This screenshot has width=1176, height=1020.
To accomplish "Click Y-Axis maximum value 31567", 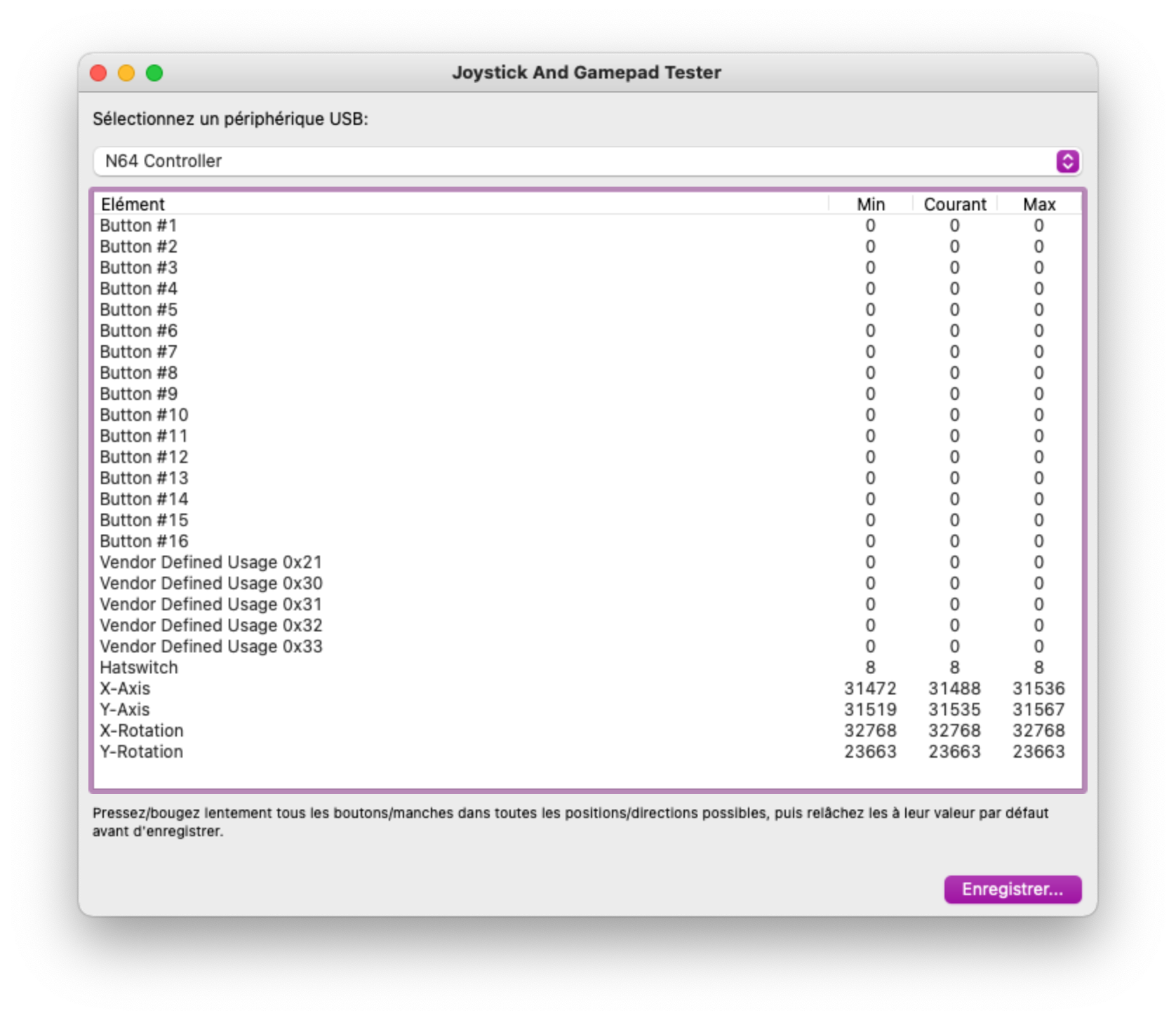I will [1038, 709].
